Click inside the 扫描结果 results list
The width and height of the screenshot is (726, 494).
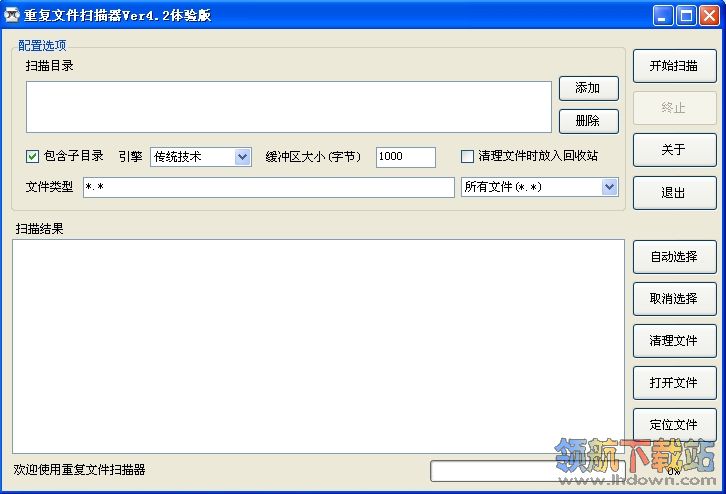318,346
